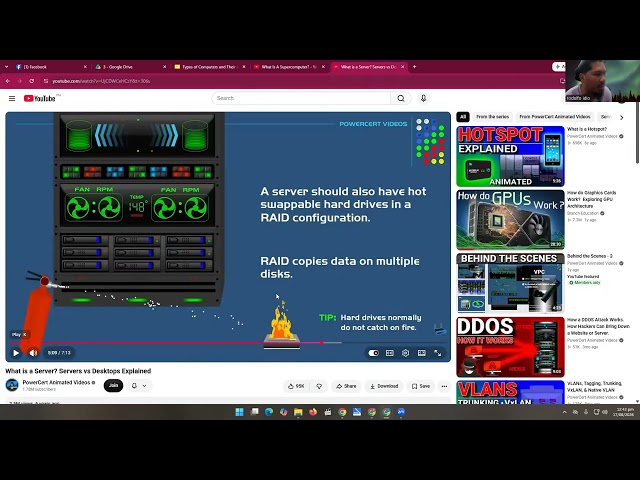The height and width of the screenshot is (480, 640).
Task: Go to YouTube home via logo
Action: 40,98
